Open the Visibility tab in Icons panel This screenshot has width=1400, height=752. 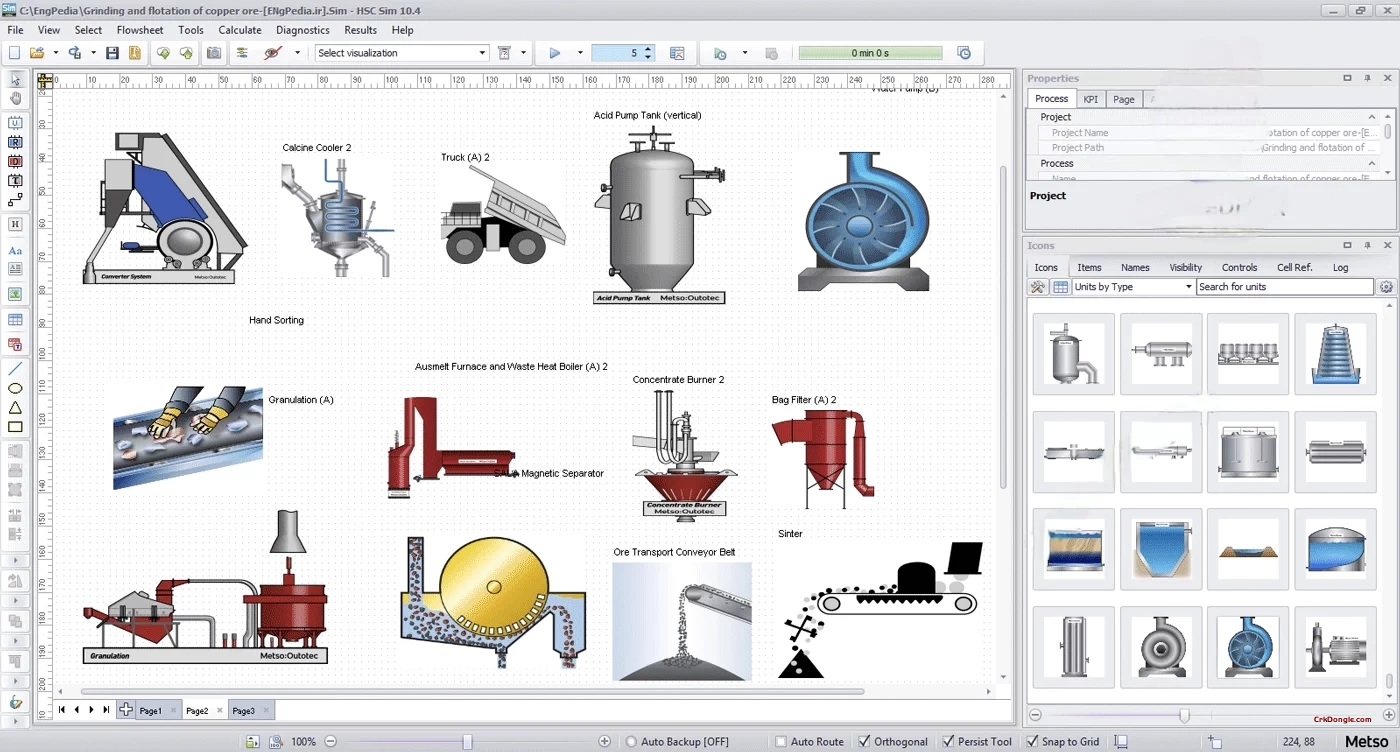point(1185,267)
